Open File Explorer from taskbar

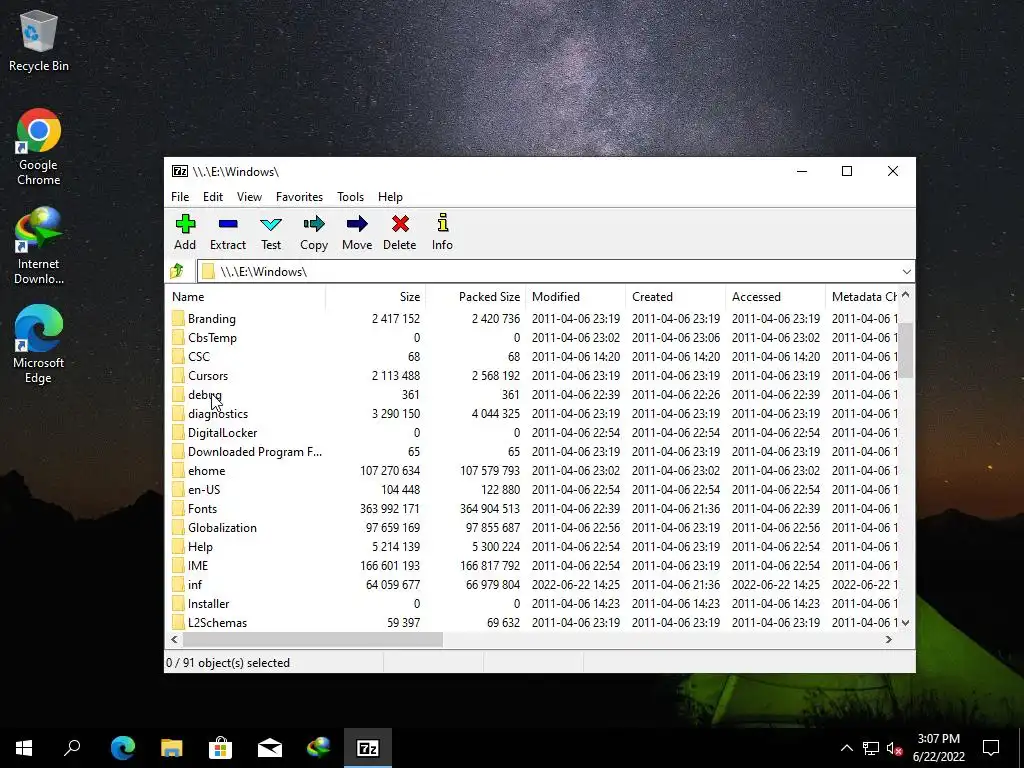[172, 748]
